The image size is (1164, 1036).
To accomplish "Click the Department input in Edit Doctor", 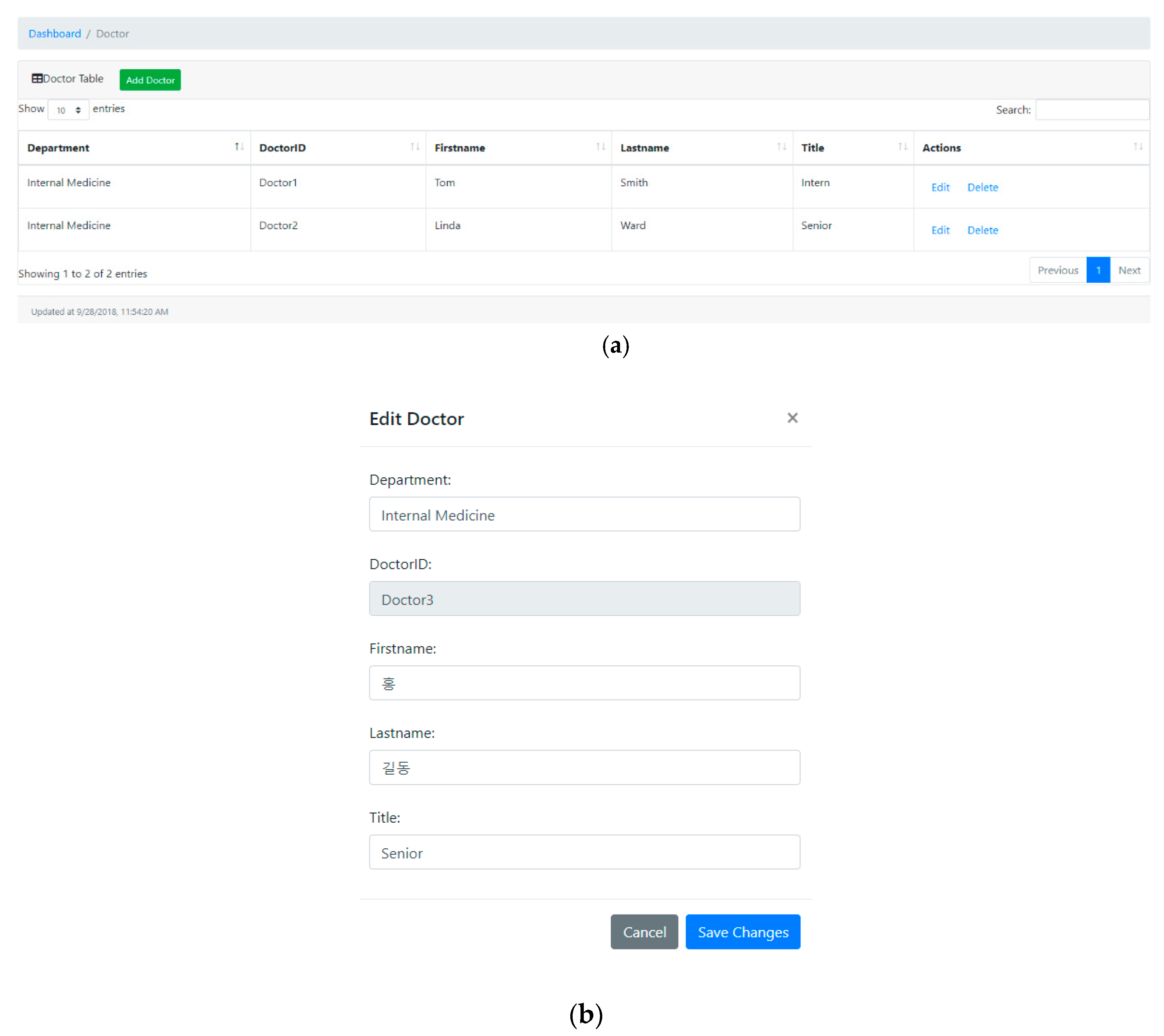I will (584, 515).
